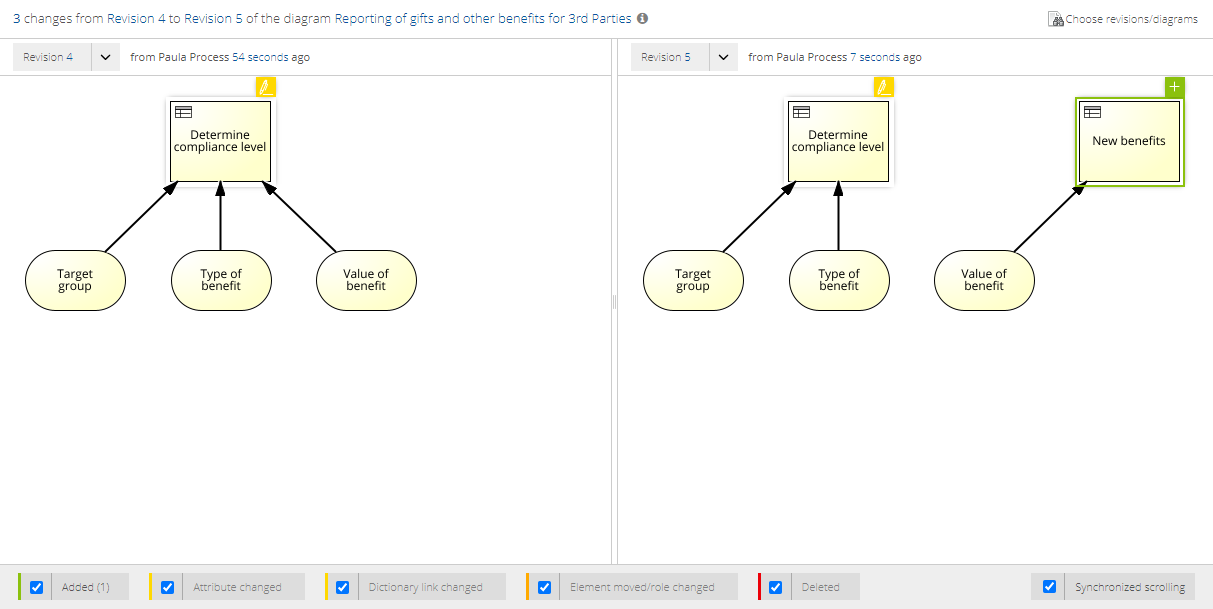Open Choose revisions/diagrams link
Viewport: 1213px width, 609px height.
(x=1131, y=19)
